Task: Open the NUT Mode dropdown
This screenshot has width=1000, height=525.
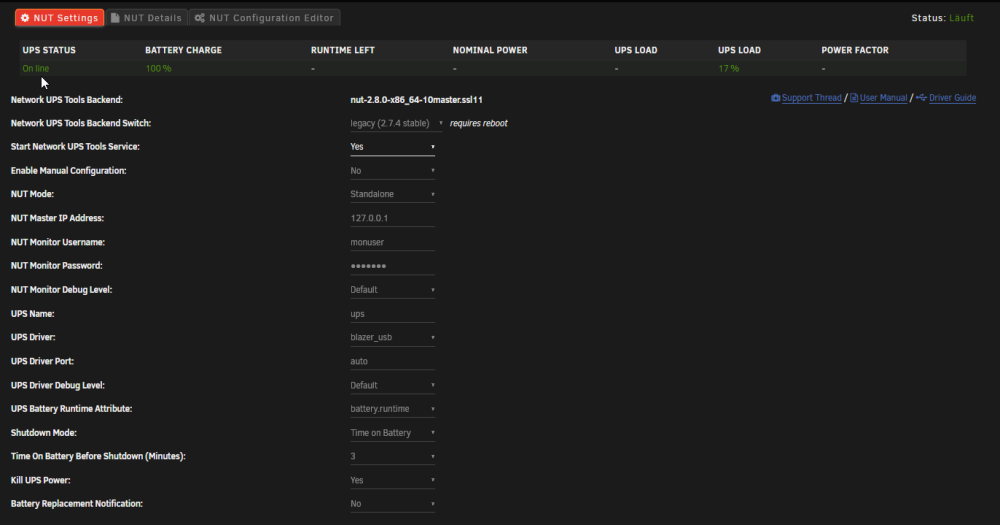Action: [392, 195]
